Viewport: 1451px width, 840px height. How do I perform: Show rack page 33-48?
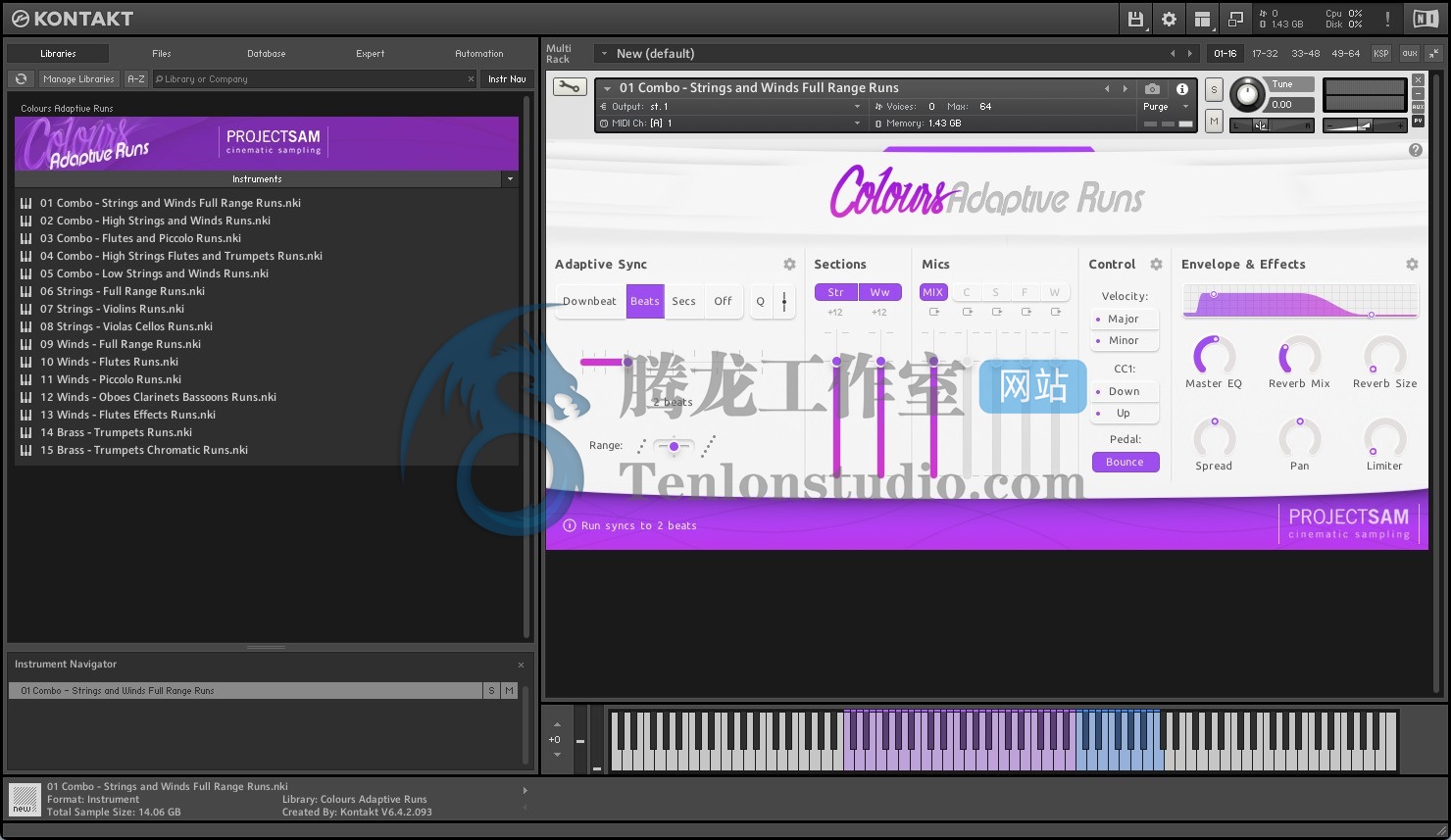(1305, 54)
